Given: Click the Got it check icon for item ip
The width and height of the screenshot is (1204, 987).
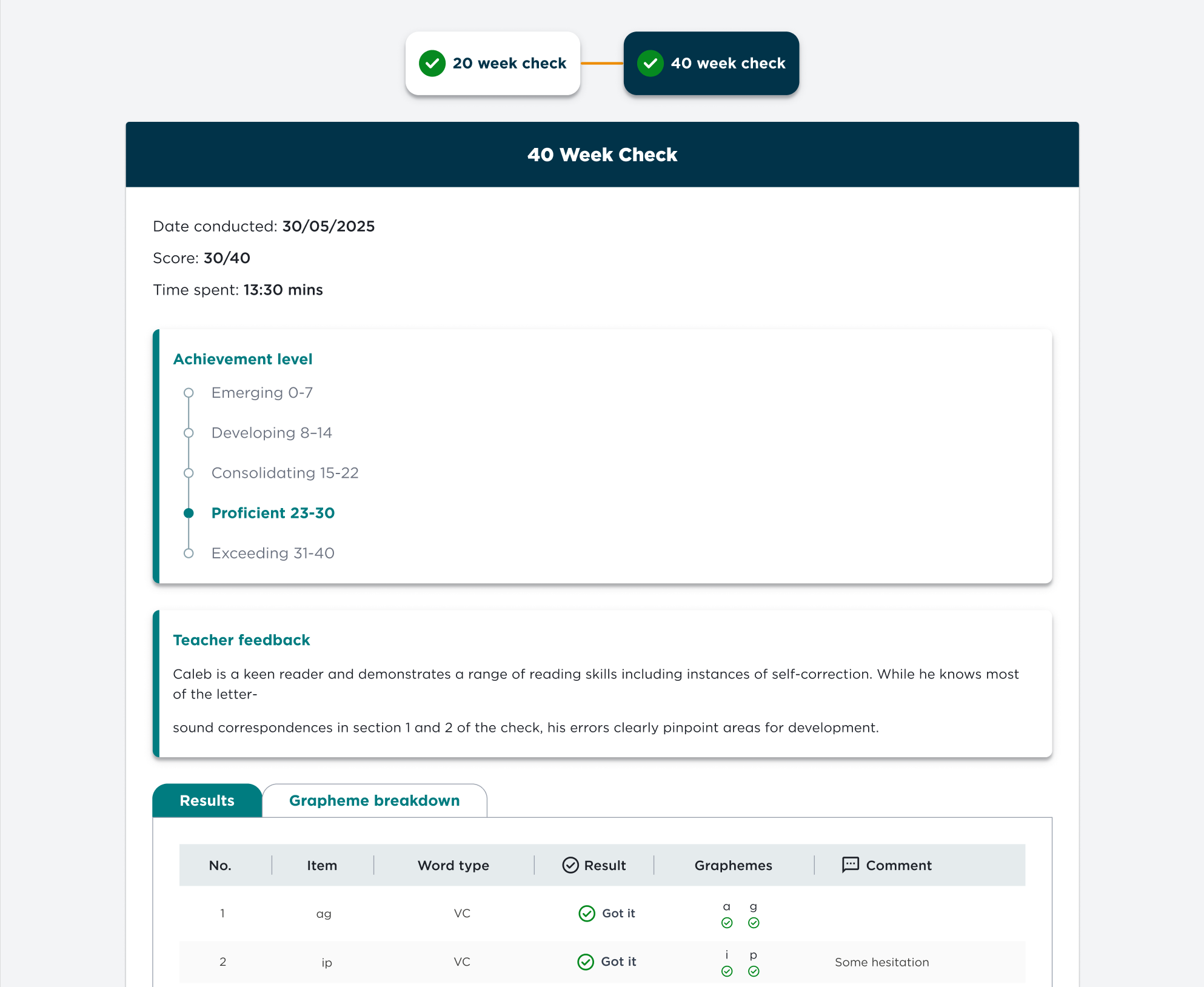Looking at the screenshot, I should tap(586, 962).
